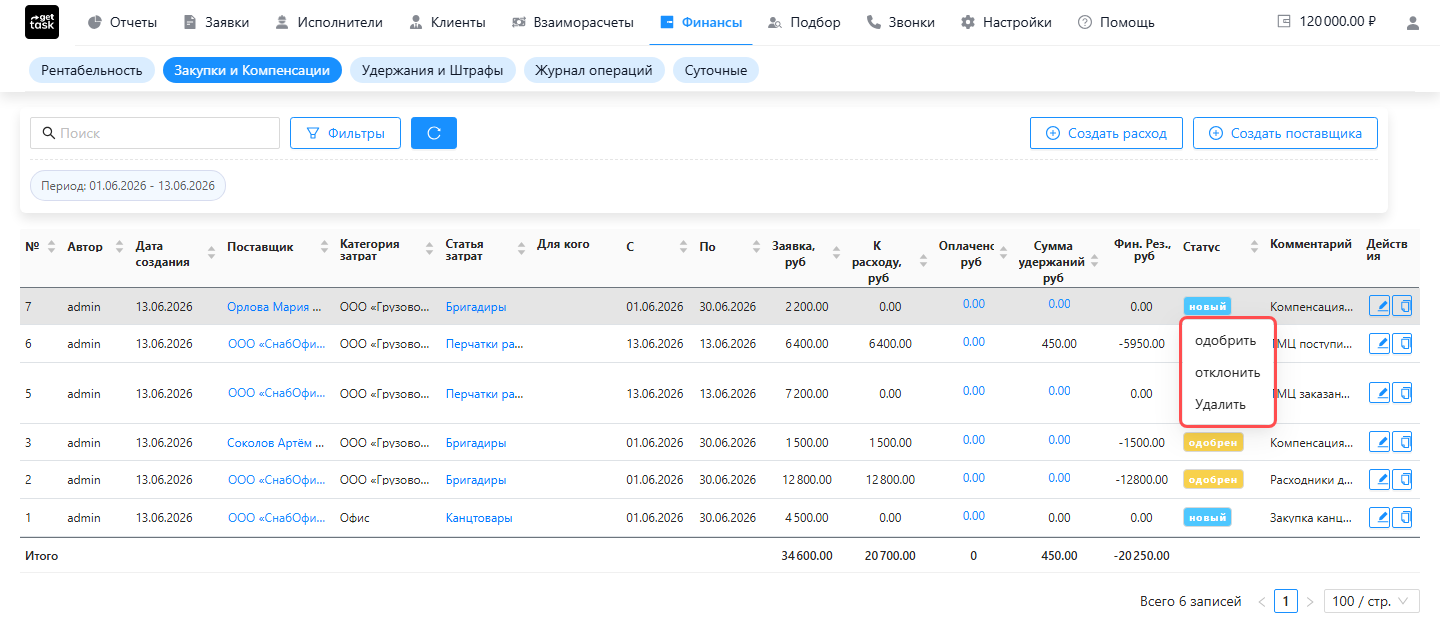Click новый status badge in row 7
1440x633 pixels.
pos(1207,306)
